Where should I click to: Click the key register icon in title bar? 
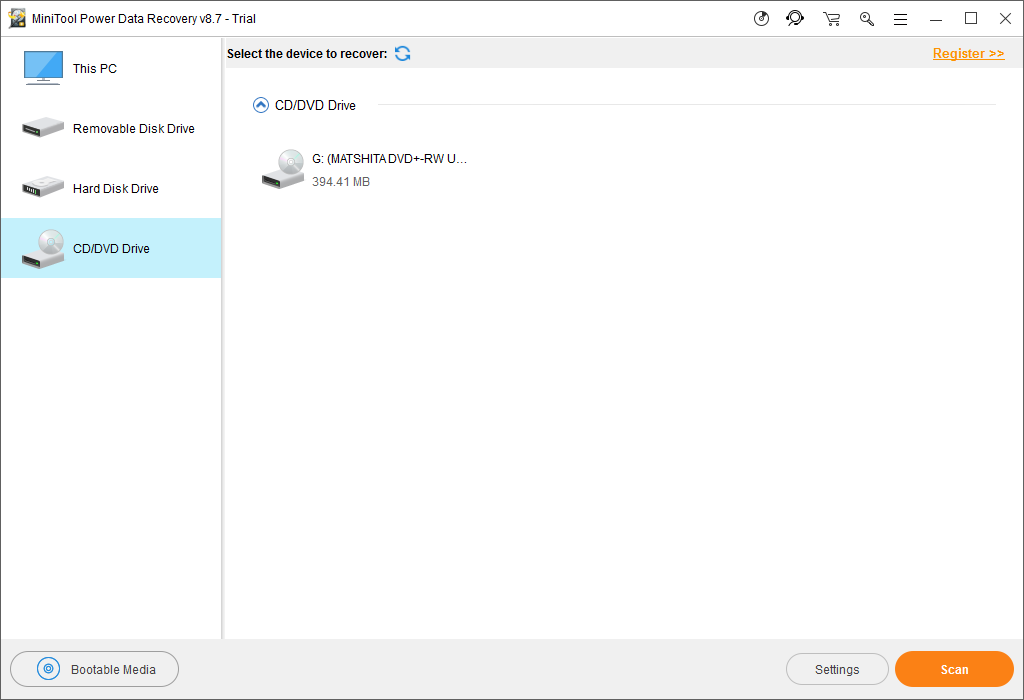coord(867,19)
